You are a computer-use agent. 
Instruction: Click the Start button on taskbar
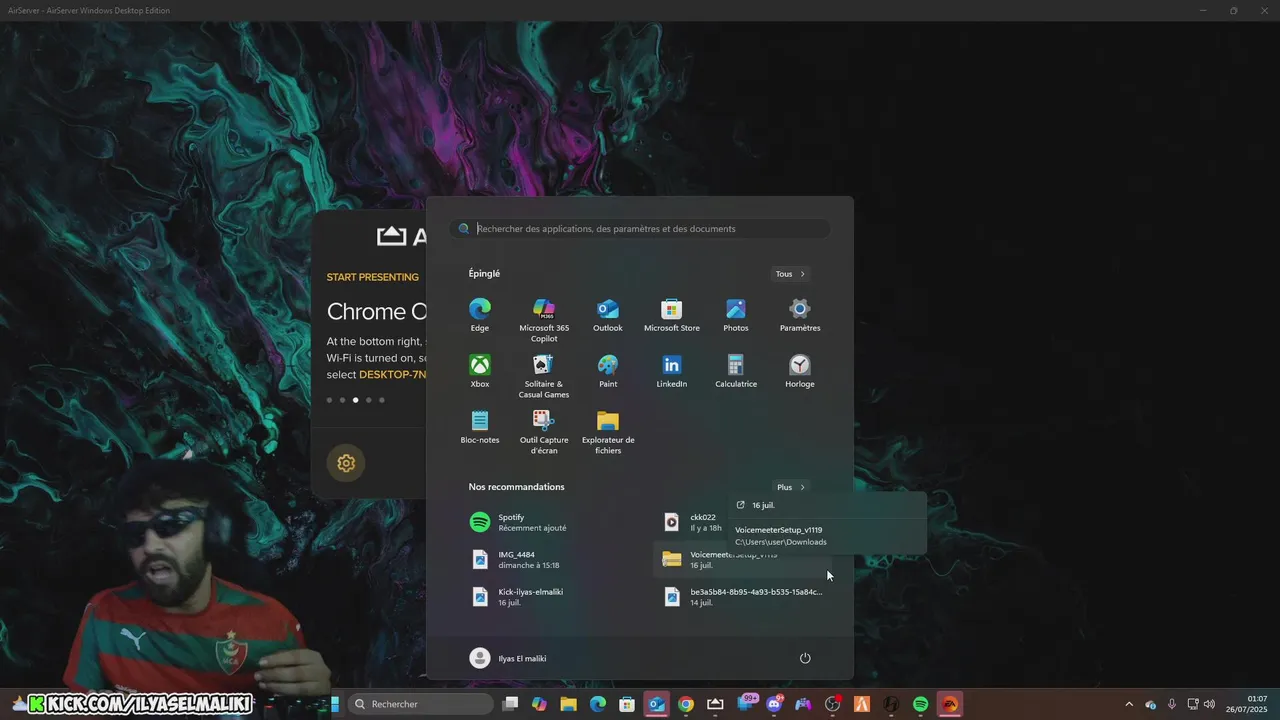click(x=335, y=704)
